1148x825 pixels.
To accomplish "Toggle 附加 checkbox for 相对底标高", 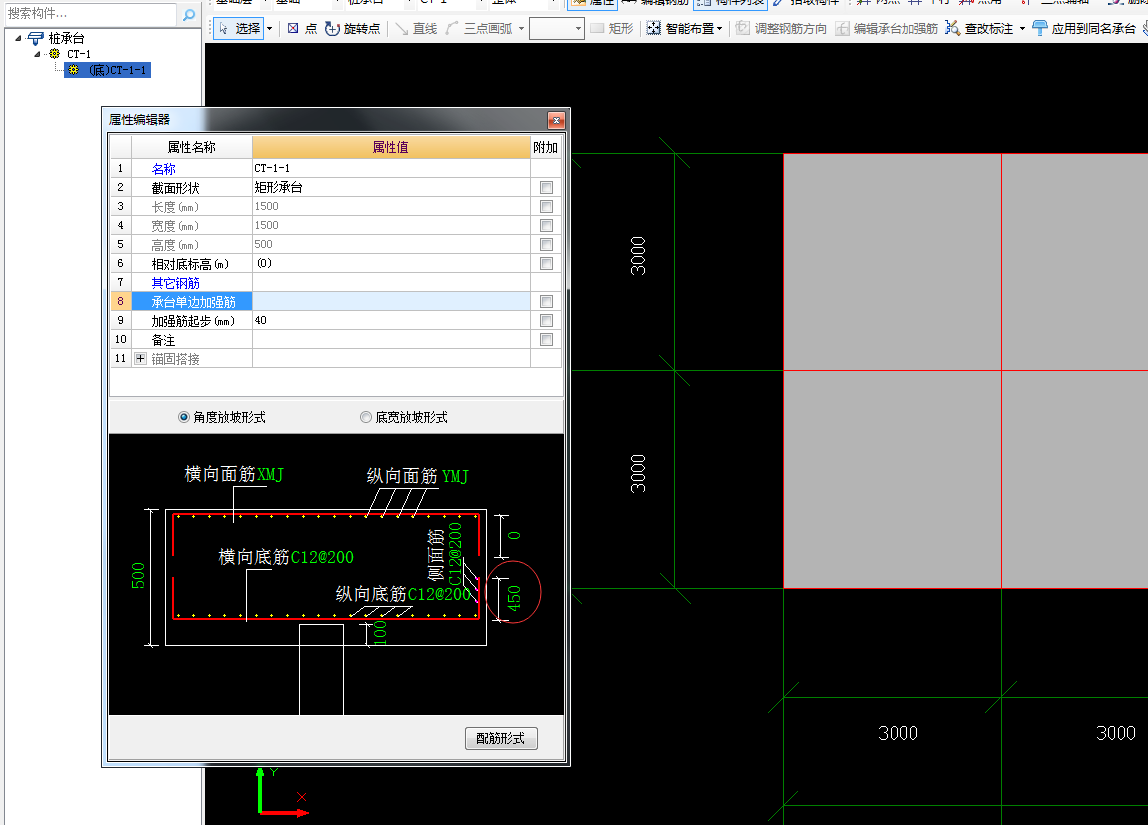I will tap(546, 264).
